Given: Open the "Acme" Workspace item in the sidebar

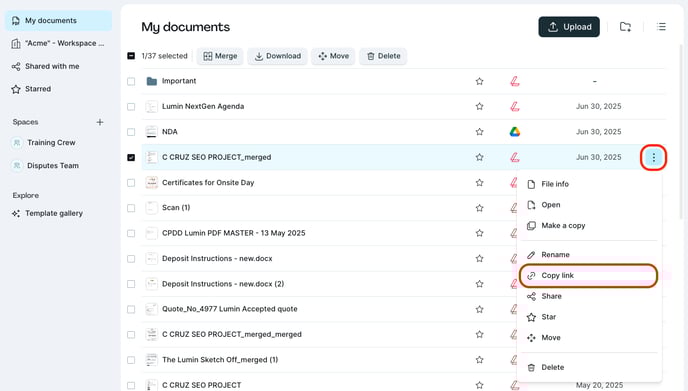Looking at the screenshot, I should pyautogui.click(x=58, y=43).
